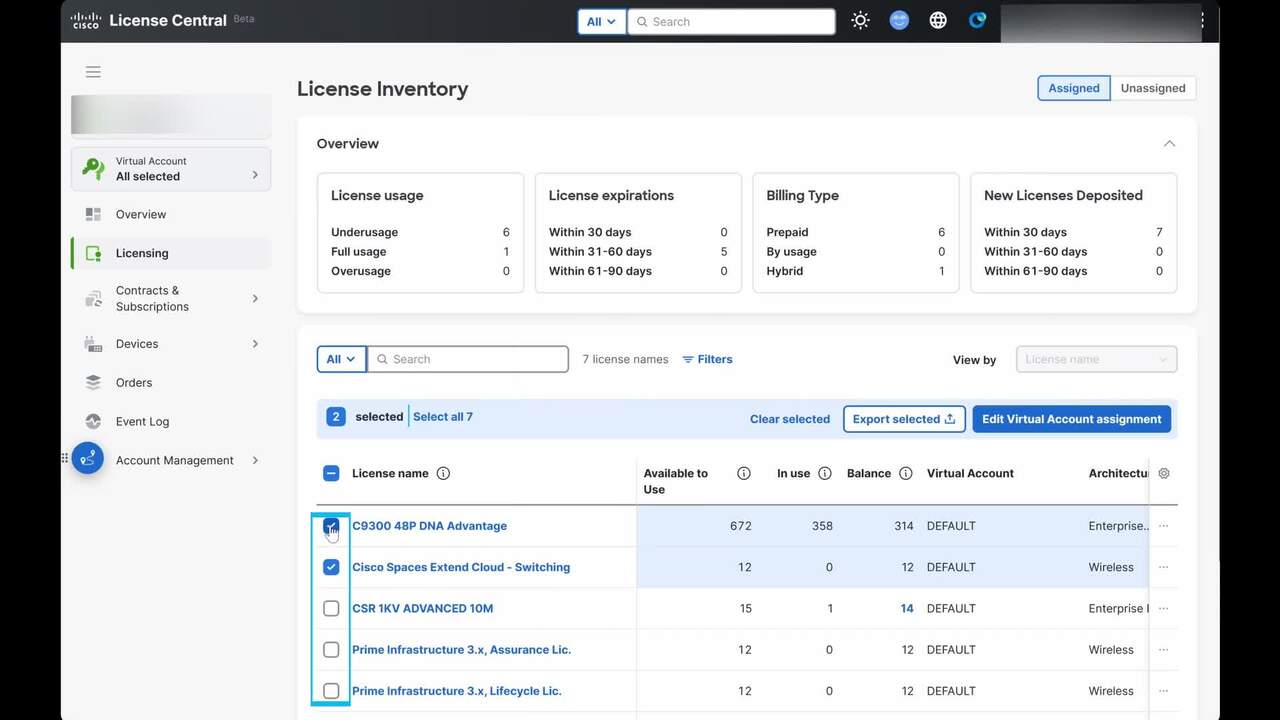The image size is (1280, 720).
Task: Click the License usage card
Action: (420, 233)
